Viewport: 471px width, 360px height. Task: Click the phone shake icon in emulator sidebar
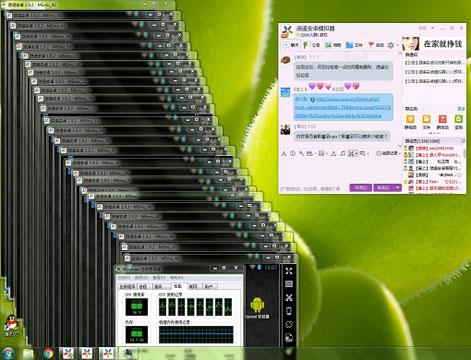(289, 311)
